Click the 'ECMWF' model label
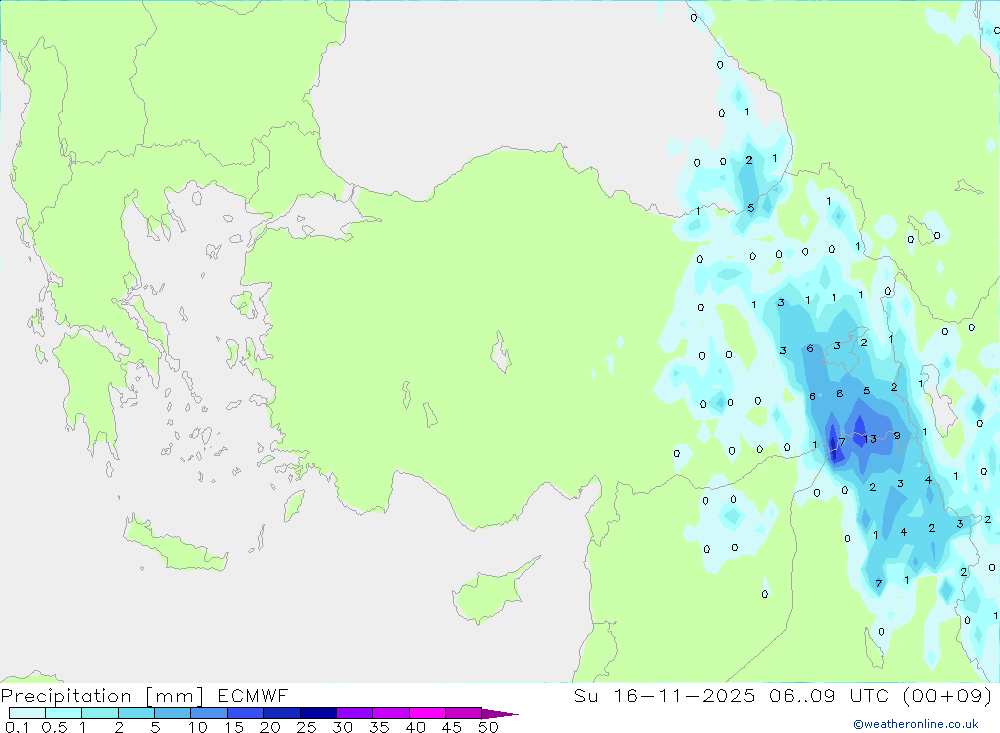The width and height of the screenshot is (1000, 733). 253,695
